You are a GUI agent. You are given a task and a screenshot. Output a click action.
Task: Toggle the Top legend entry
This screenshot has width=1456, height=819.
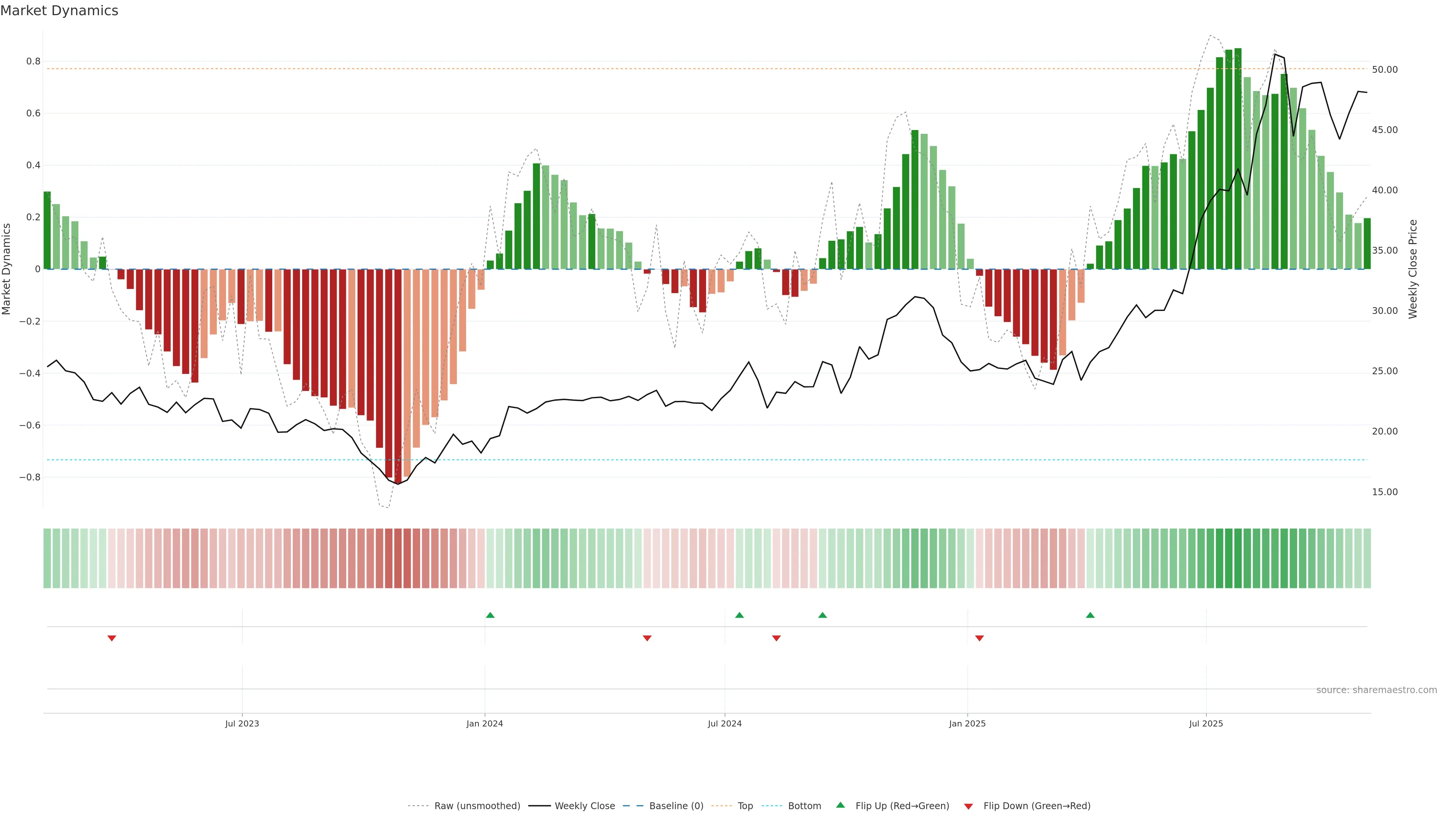[x=745, y=805]
